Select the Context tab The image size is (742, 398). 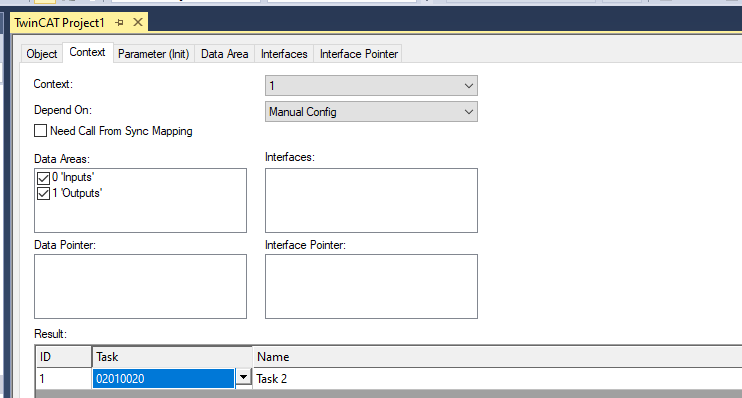pyautogui.click(x=87, y=53)
